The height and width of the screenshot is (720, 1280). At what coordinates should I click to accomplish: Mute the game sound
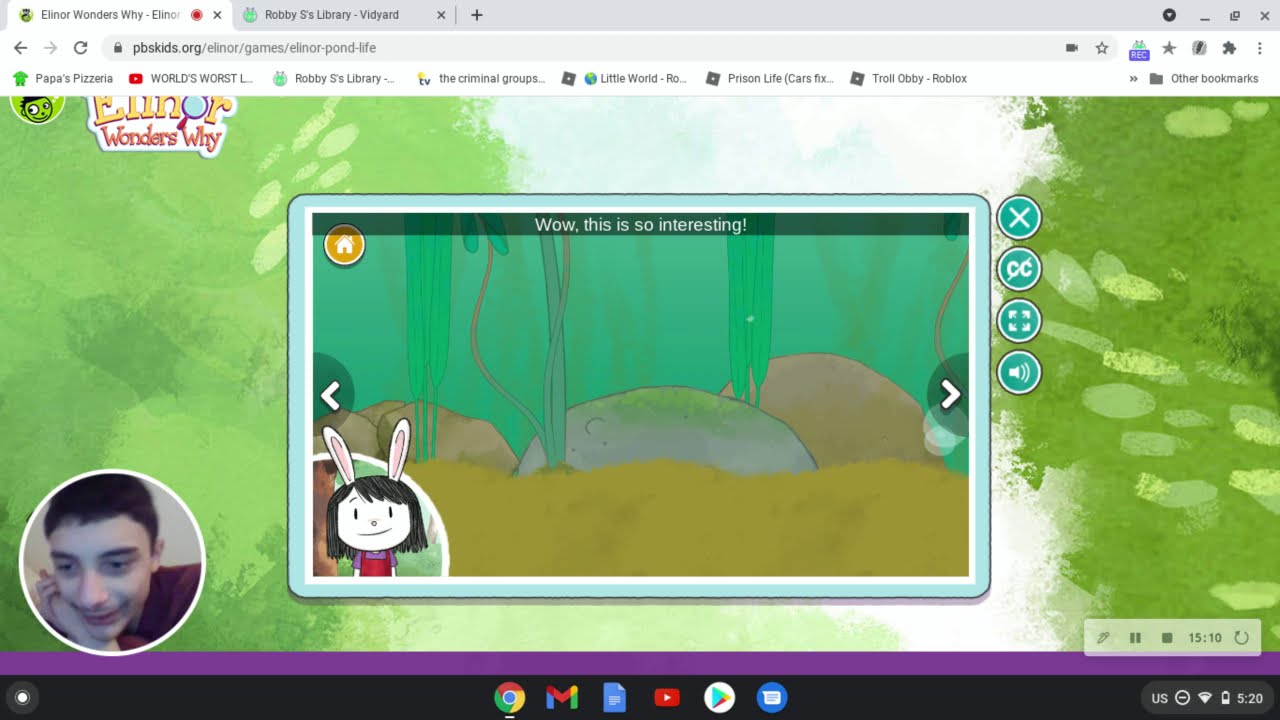(x=1019, y=373)
